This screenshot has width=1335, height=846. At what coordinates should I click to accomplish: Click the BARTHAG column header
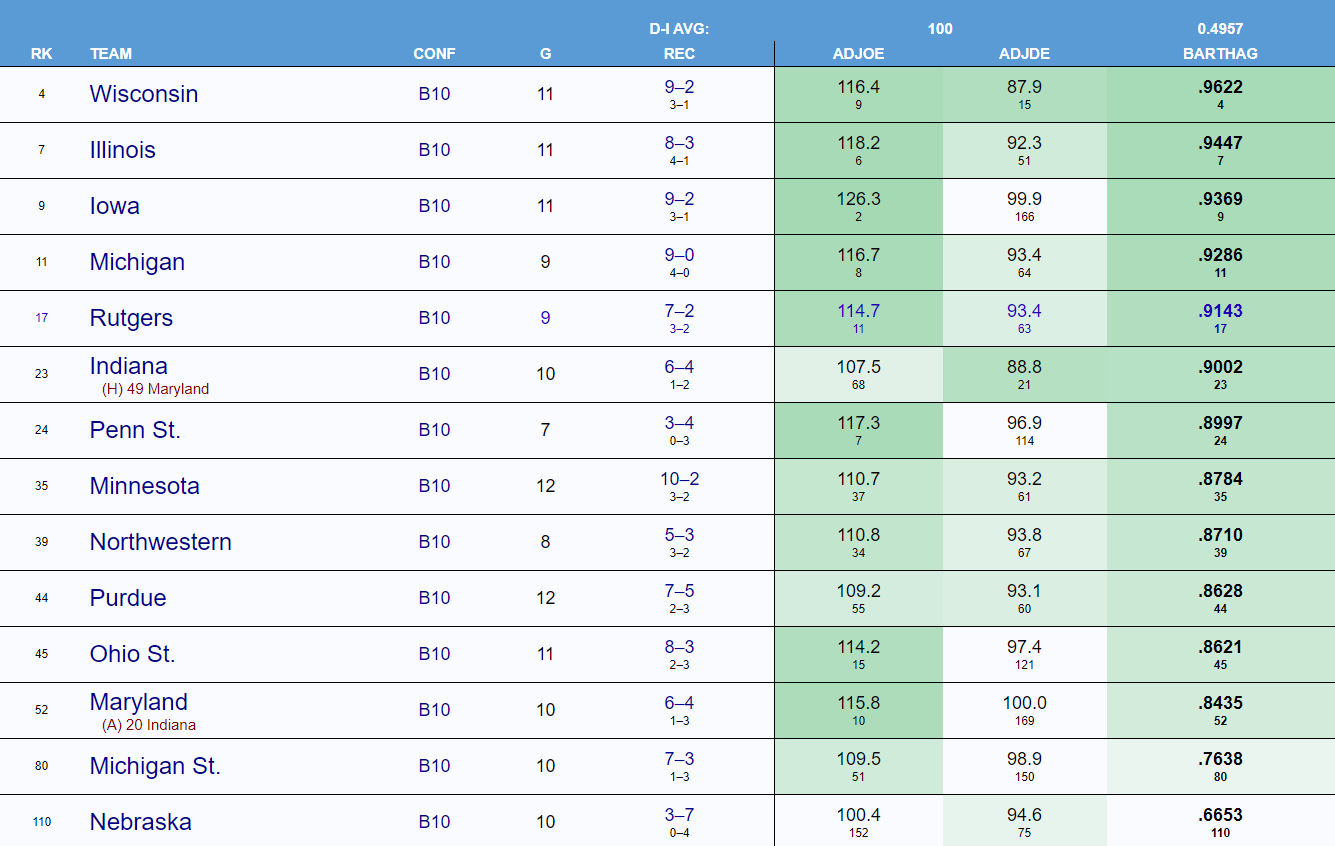1220,54
